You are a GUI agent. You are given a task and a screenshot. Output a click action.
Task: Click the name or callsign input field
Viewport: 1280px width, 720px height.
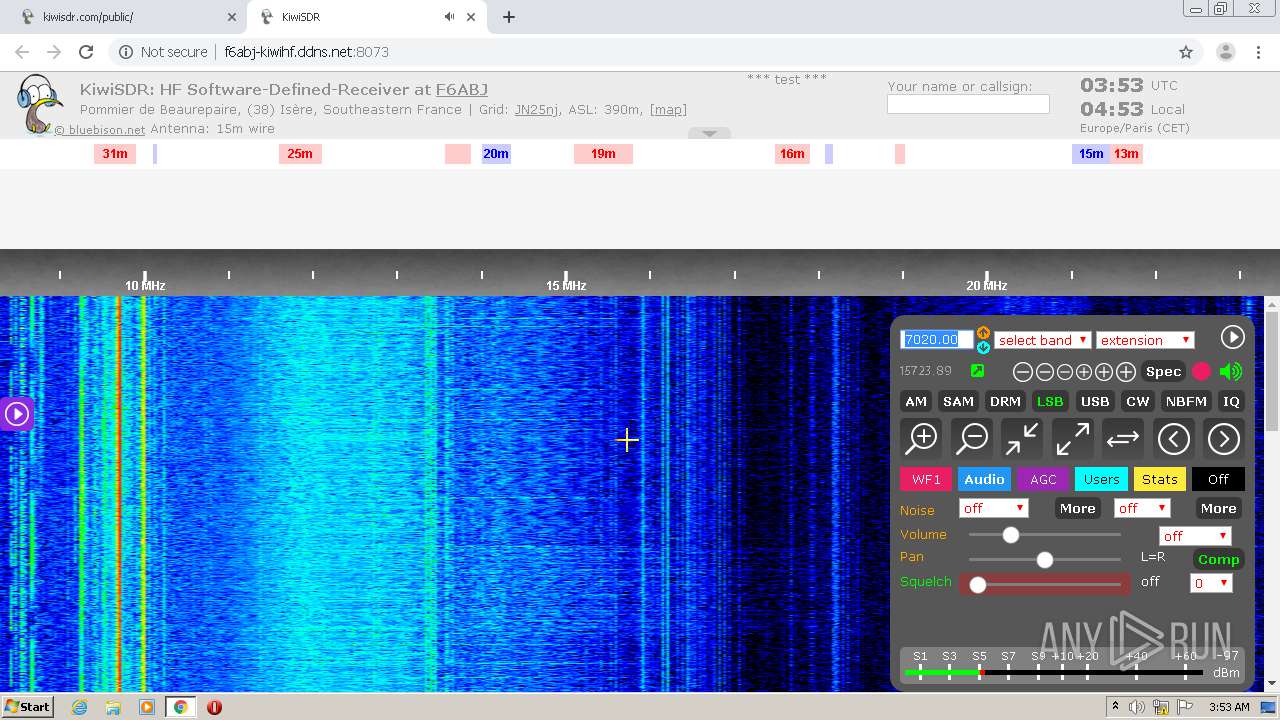coord(968,104)
